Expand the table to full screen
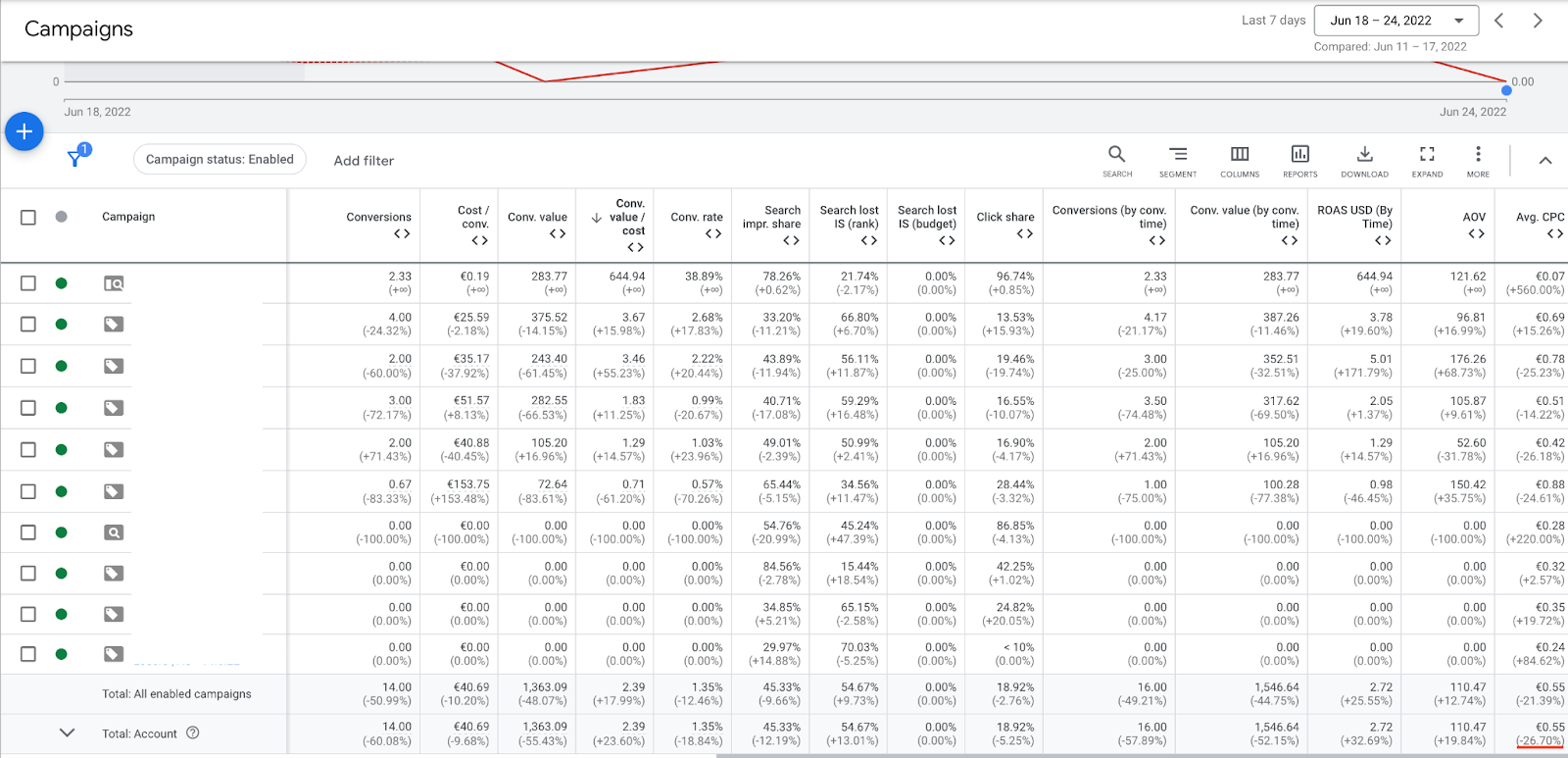The width and height of the screenshot is (1568, 758). [1427, 161]
